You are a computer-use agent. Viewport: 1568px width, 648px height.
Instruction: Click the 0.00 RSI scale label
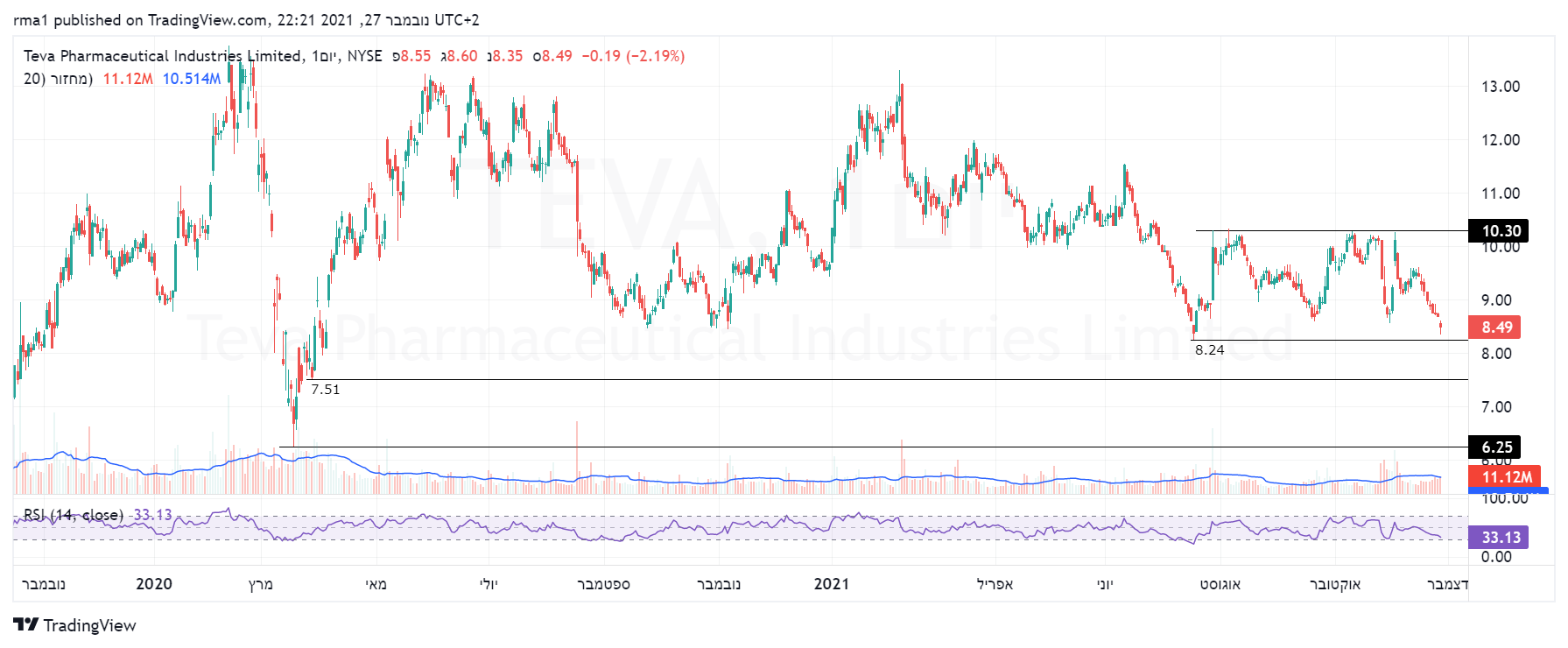(x=1496, y=557)
